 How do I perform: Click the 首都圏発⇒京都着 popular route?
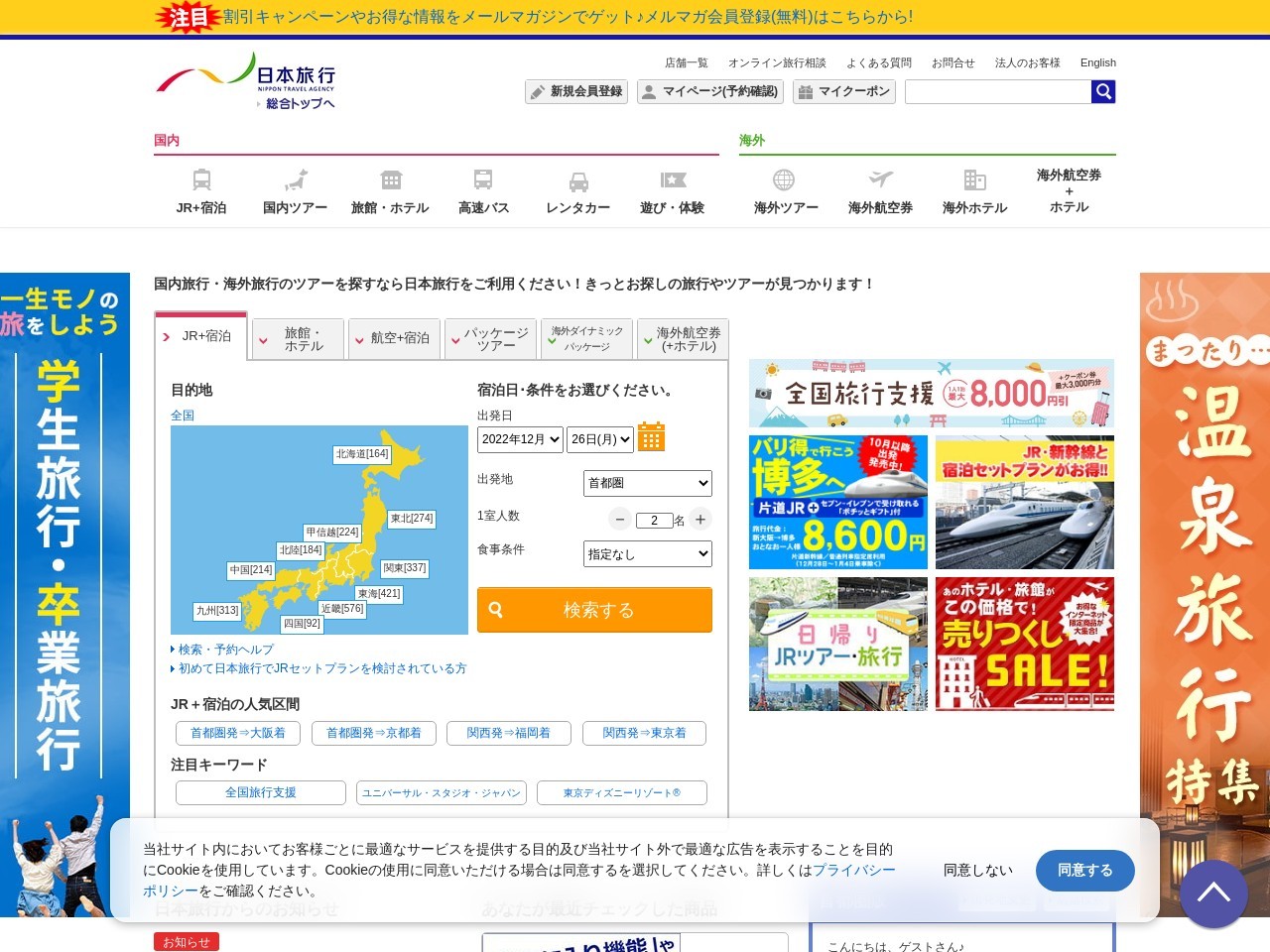(x=374, y=733)
